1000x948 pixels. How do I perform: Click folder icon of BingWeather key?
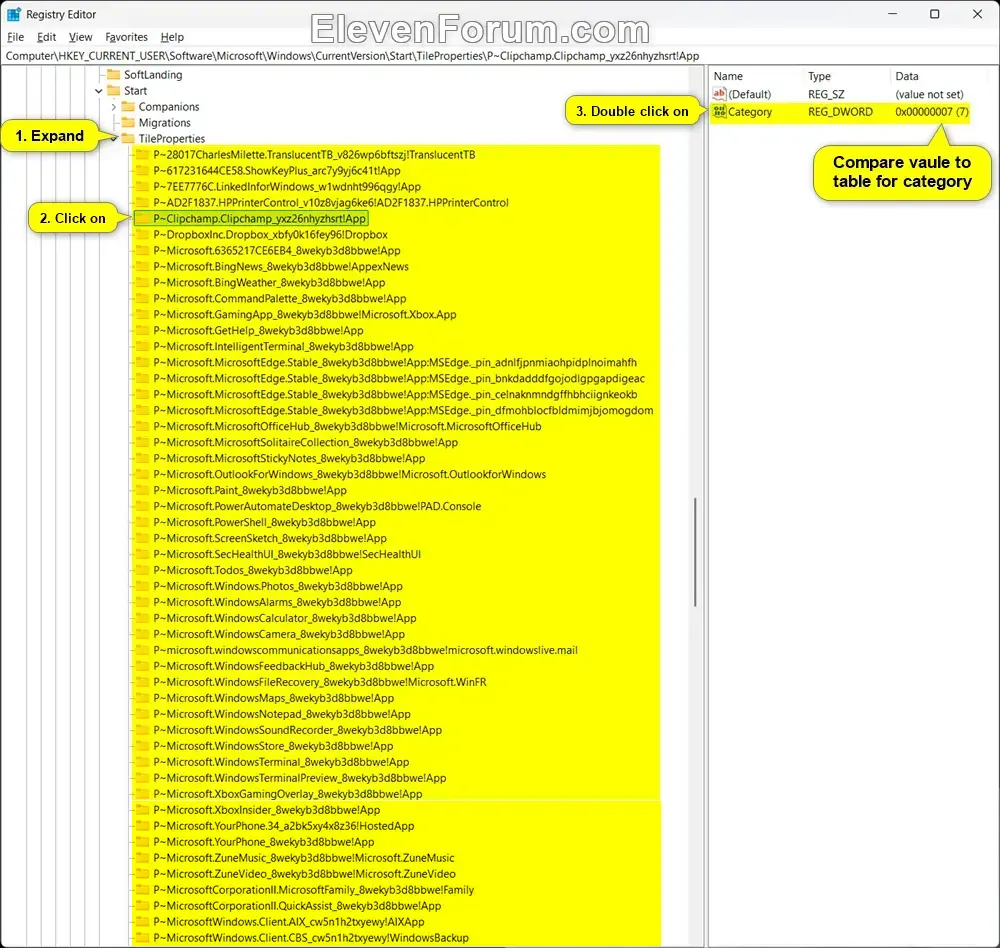pos(142,282)
